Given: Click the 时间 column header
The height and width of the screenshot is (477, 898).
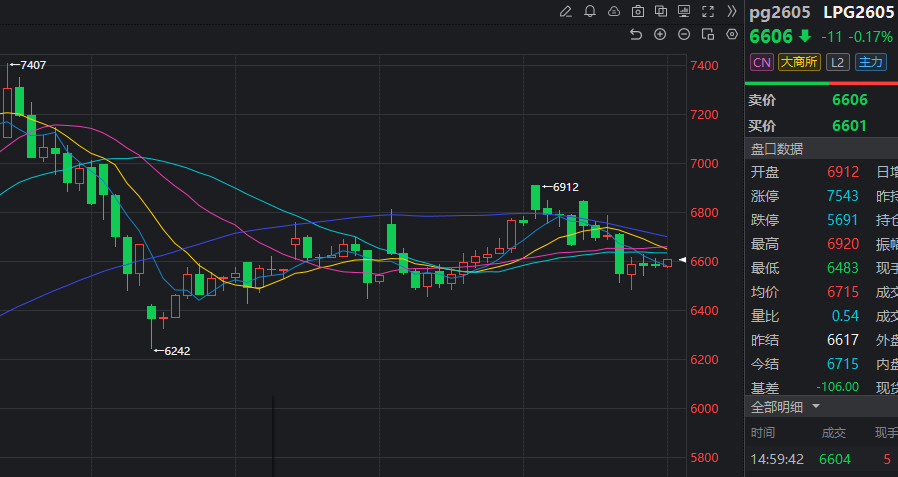Looking at the screenshot, I should tap(763, 433).
